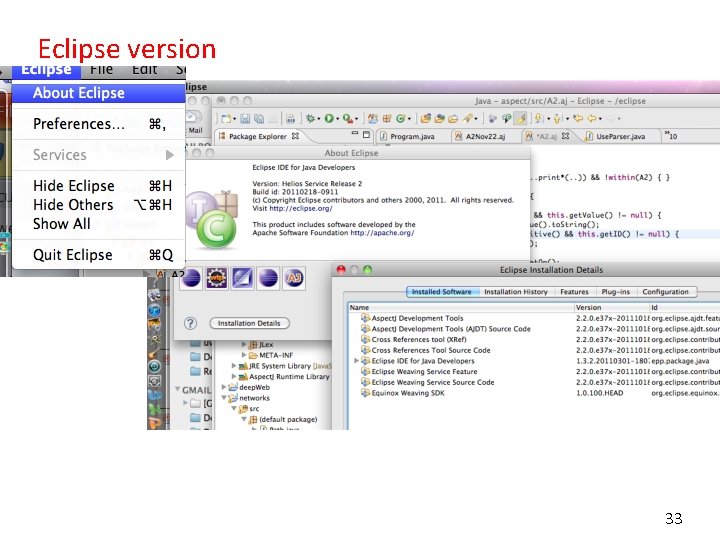Collapse the networks project node
This screenshot has width=720, height=540.
coord(224,398)
